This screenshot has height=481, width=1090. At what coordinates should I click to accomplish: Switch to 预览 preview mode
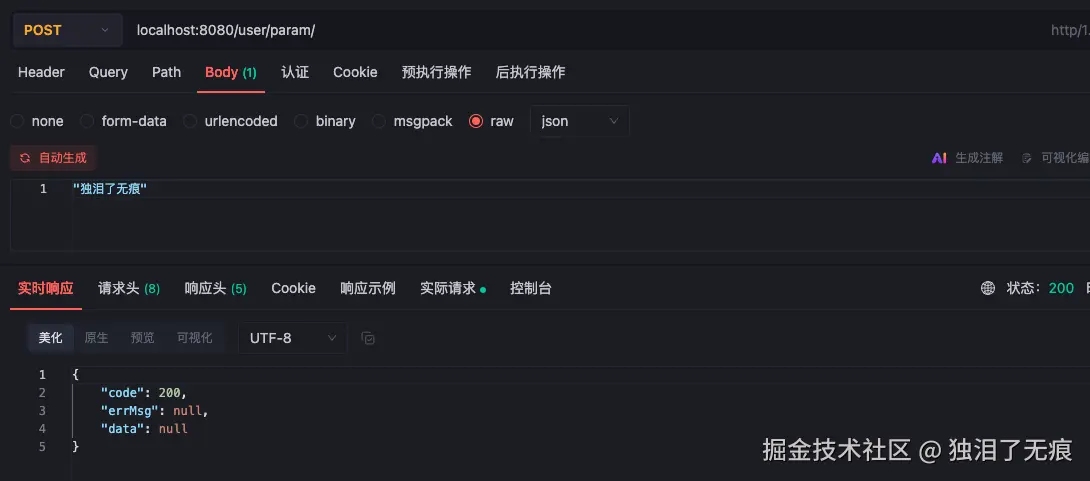[143, 338]
